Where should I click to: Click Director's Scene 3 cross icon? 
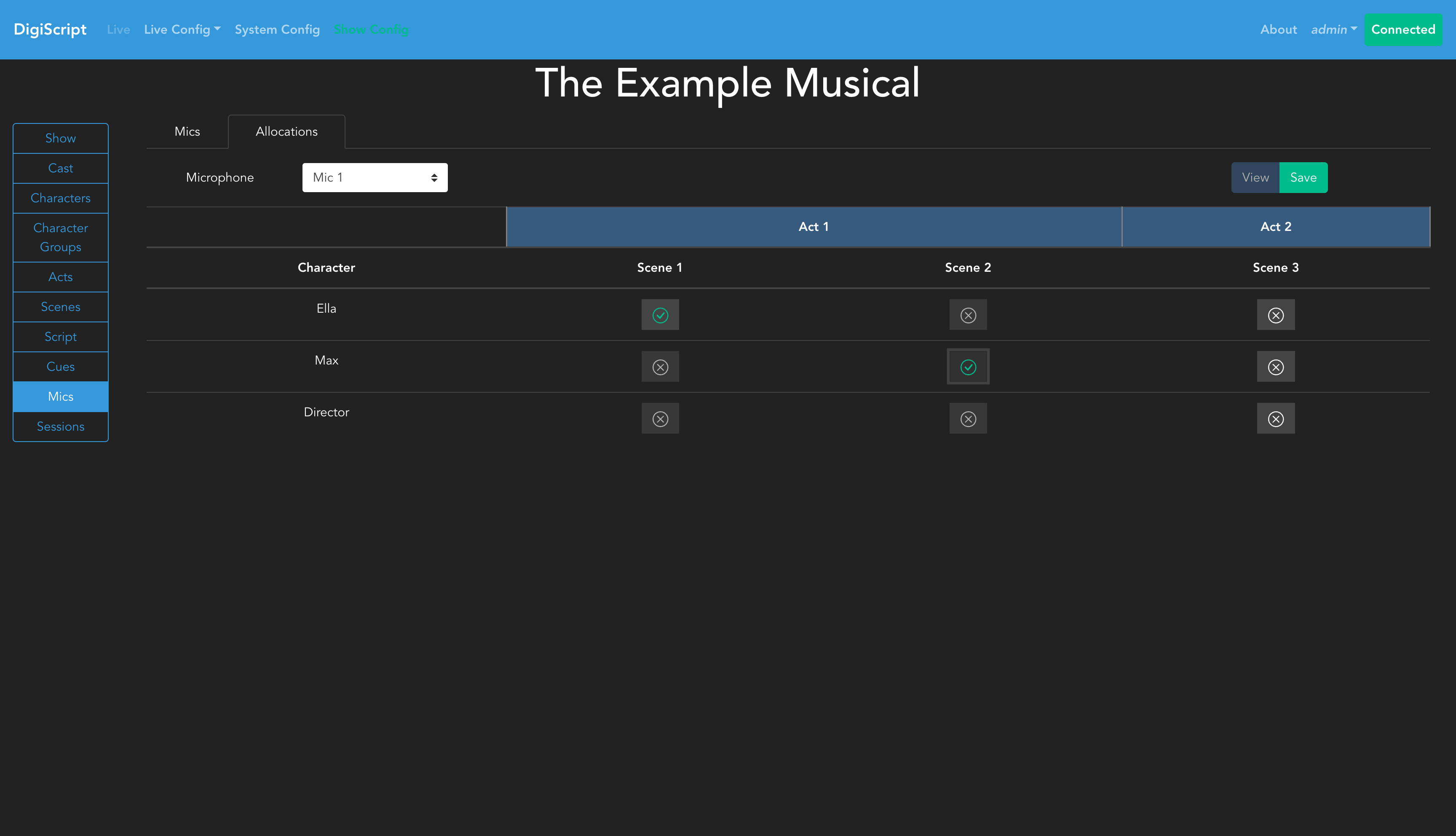(x=1275, y=418)
